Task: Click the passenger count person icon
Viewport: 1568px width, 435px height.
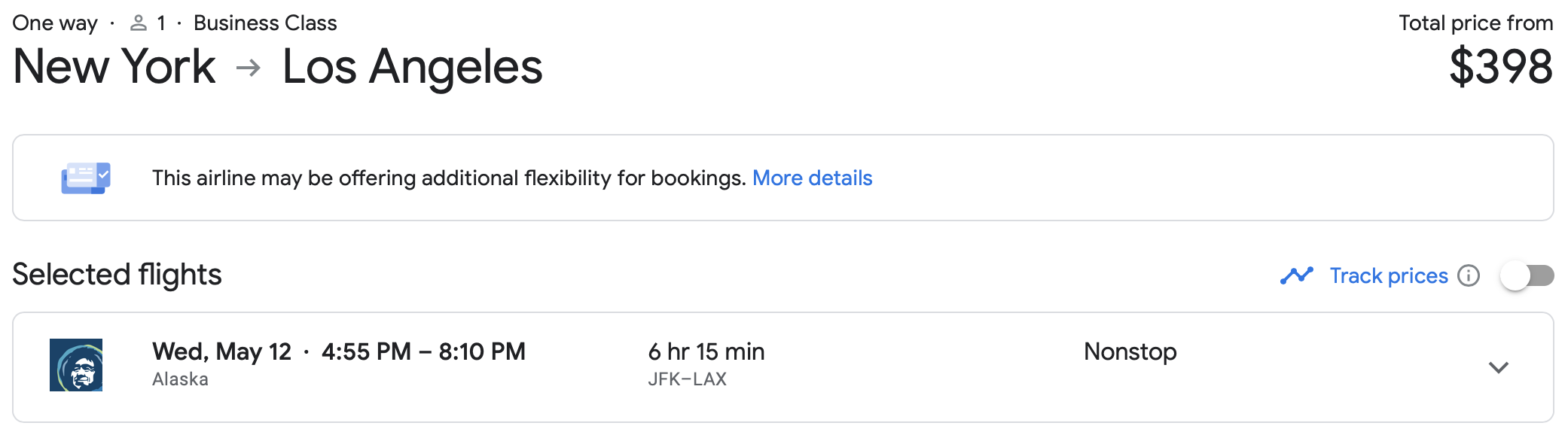Action: tap(138, 23)
